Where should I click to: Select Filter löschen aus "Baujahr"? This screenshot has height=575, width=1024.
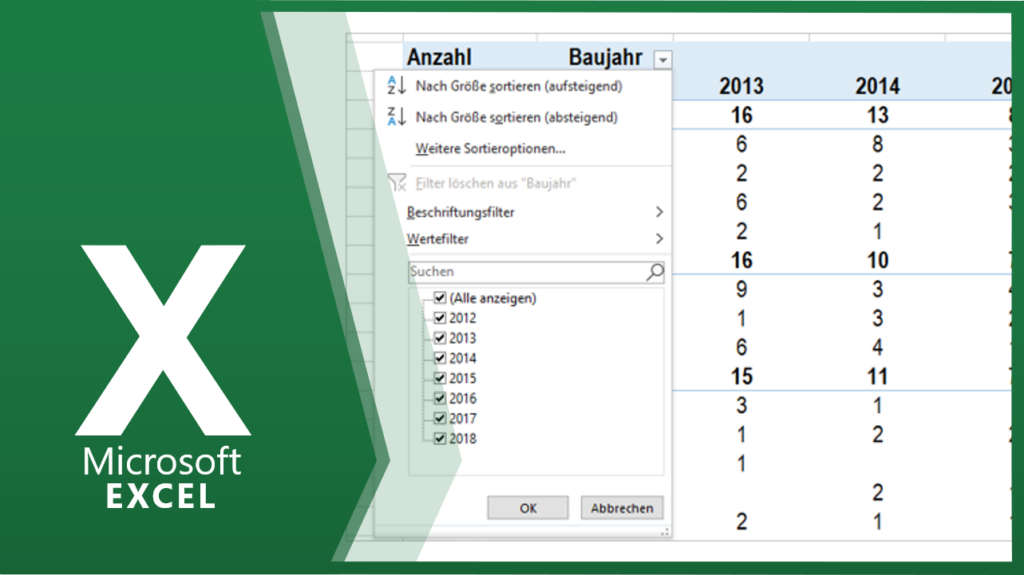pyautogui.click(x=496, y=184)
